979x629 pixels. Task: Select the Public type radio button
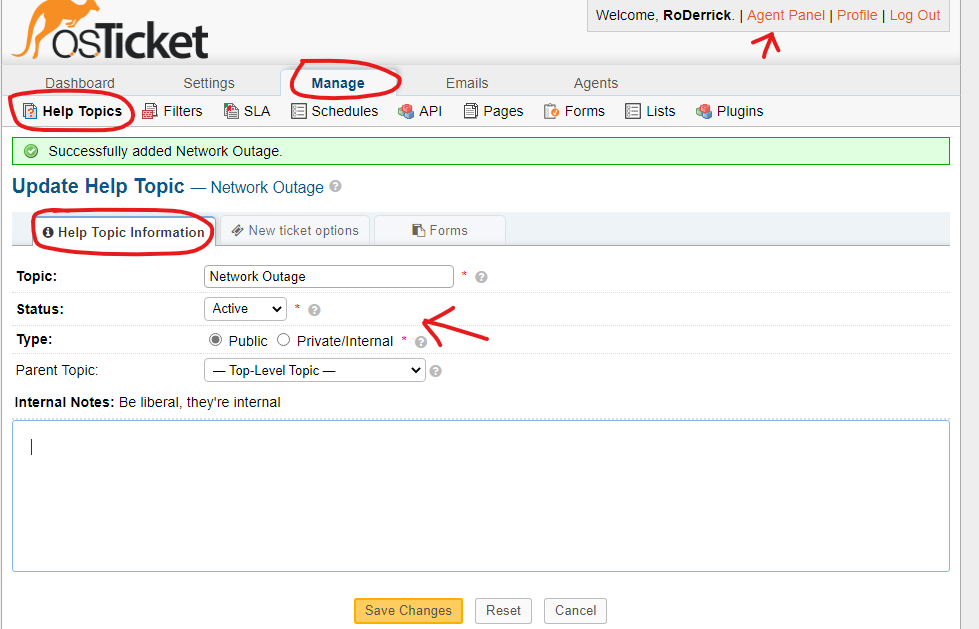point(215,340)
